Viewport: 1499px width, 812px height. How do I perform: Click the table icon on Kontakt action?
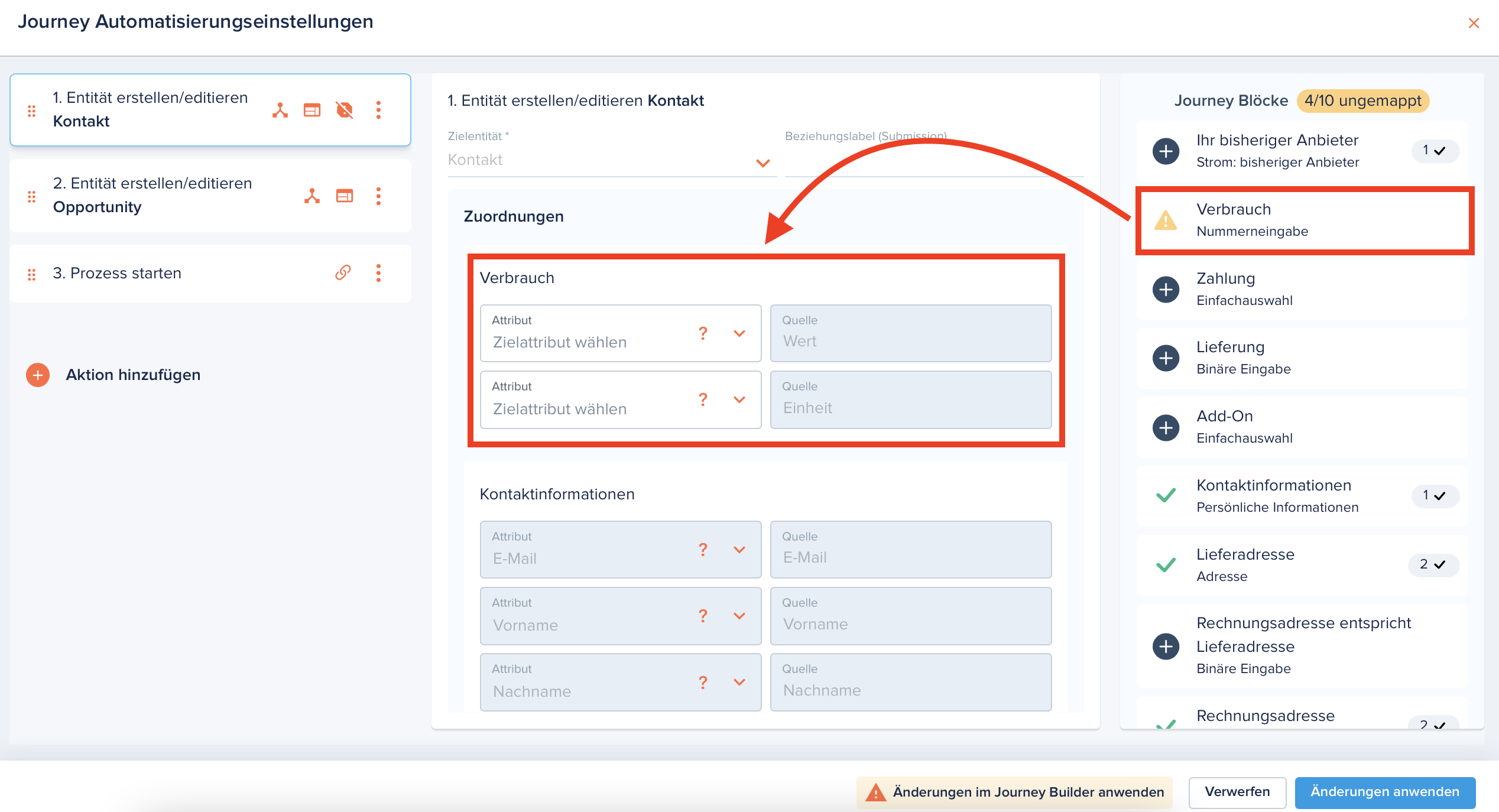[312, 110]
